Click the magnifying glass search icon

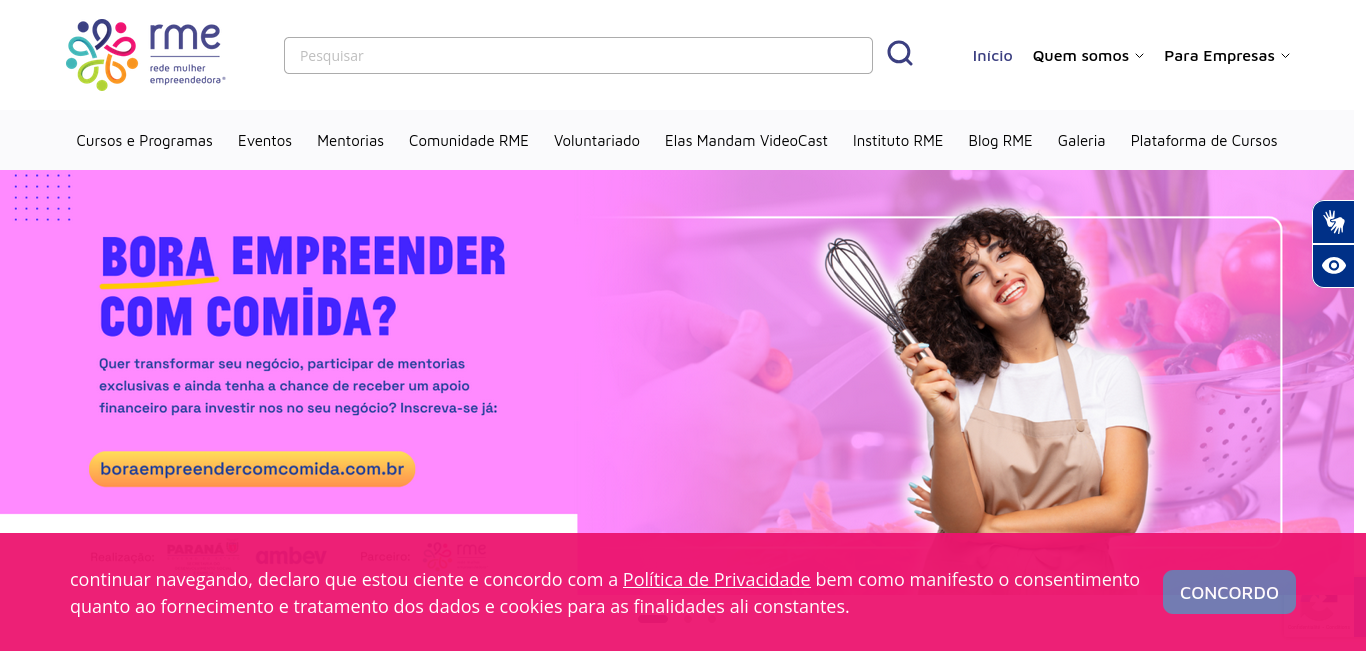pos(900,54)
